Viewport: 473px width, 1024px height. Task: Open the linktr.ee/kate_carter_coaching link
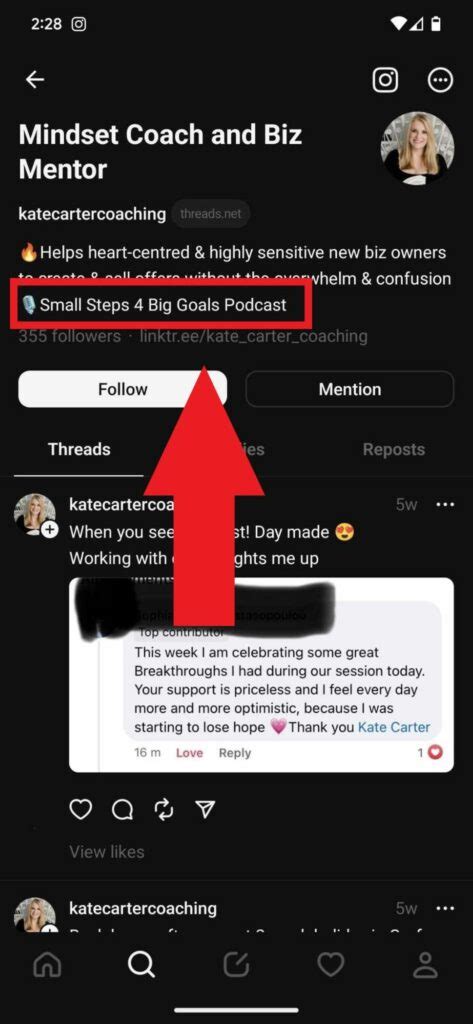[x=253, y=336]
